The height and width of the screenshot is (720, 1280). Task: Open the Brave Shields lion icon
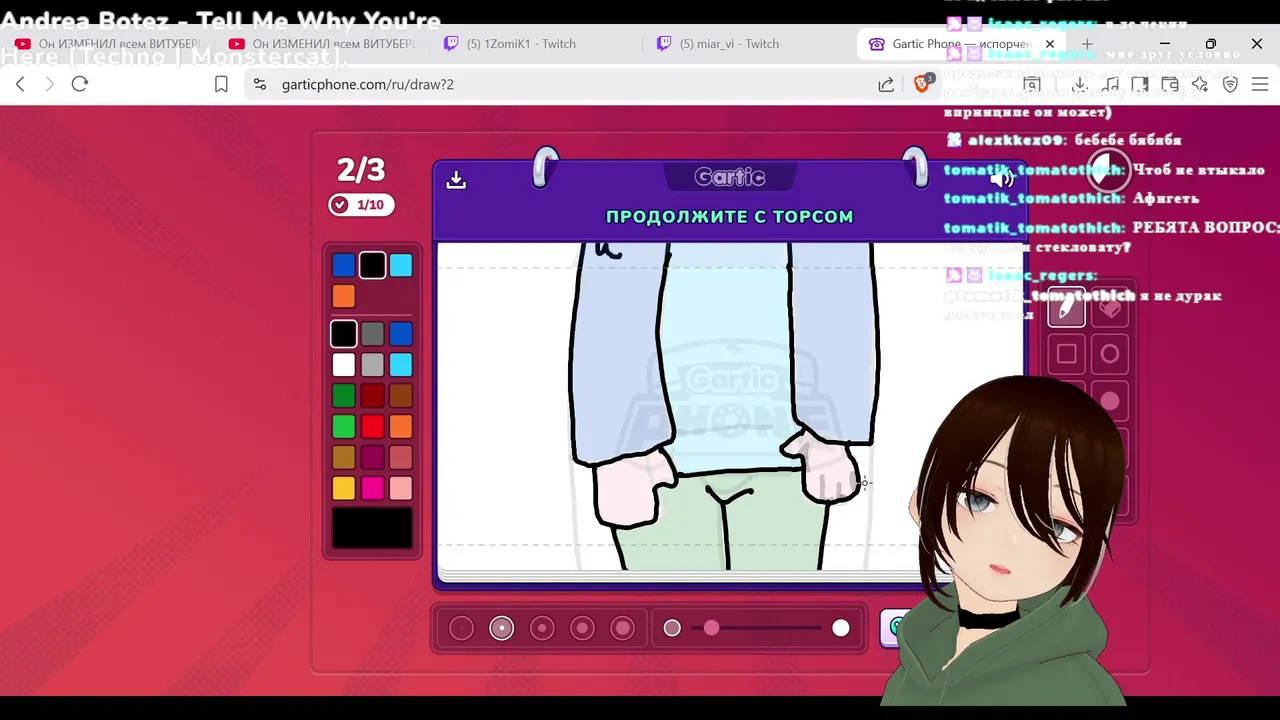[922, 84]
